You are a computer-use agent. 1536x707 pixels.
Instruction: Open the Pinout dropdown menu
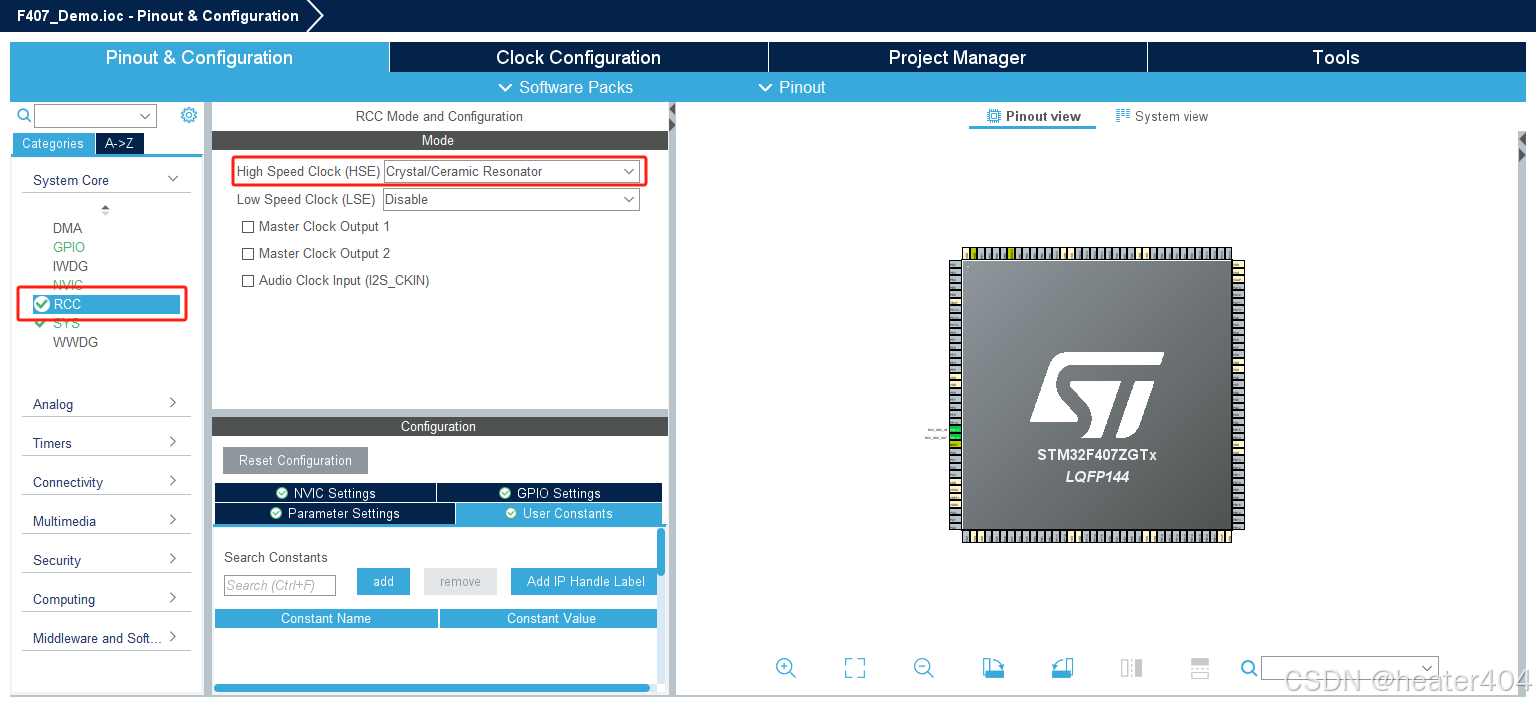tap(792, 87)
